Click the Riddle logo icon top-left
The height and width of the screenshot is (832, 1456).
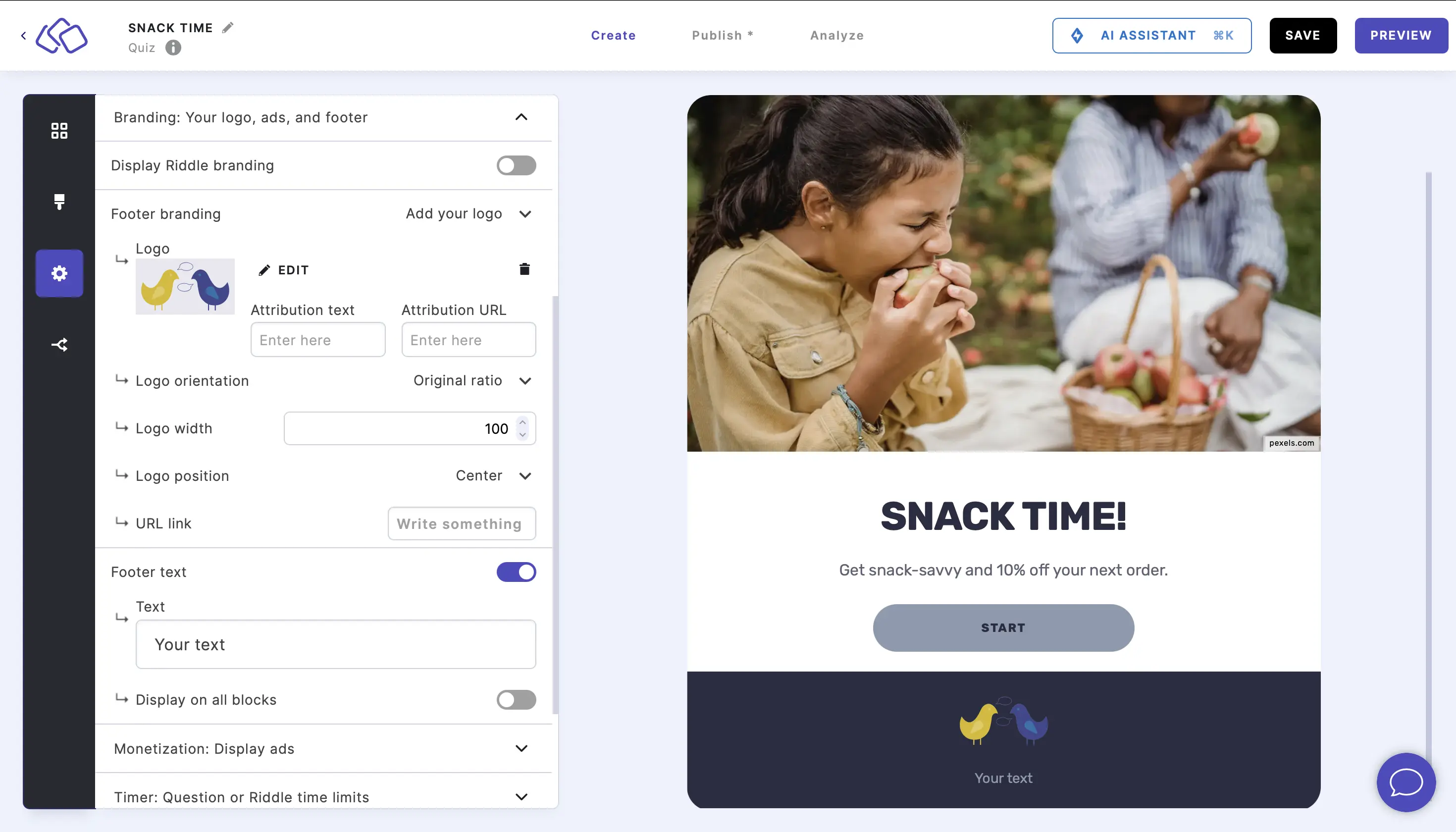(x=62, y=35)
